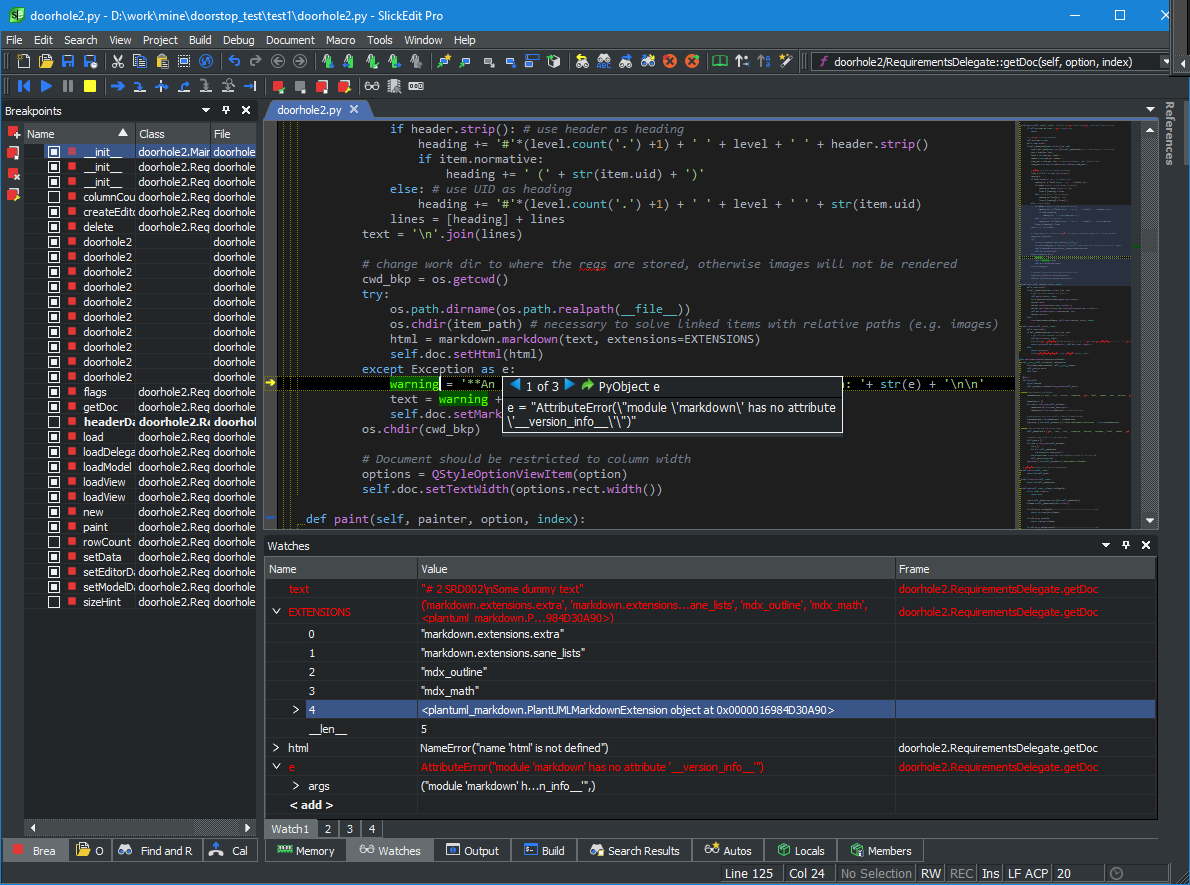The image size is (1190, 885).
Task: Click the Undo arrow icon
Action: pyautogui.click(x=234, y=61)
